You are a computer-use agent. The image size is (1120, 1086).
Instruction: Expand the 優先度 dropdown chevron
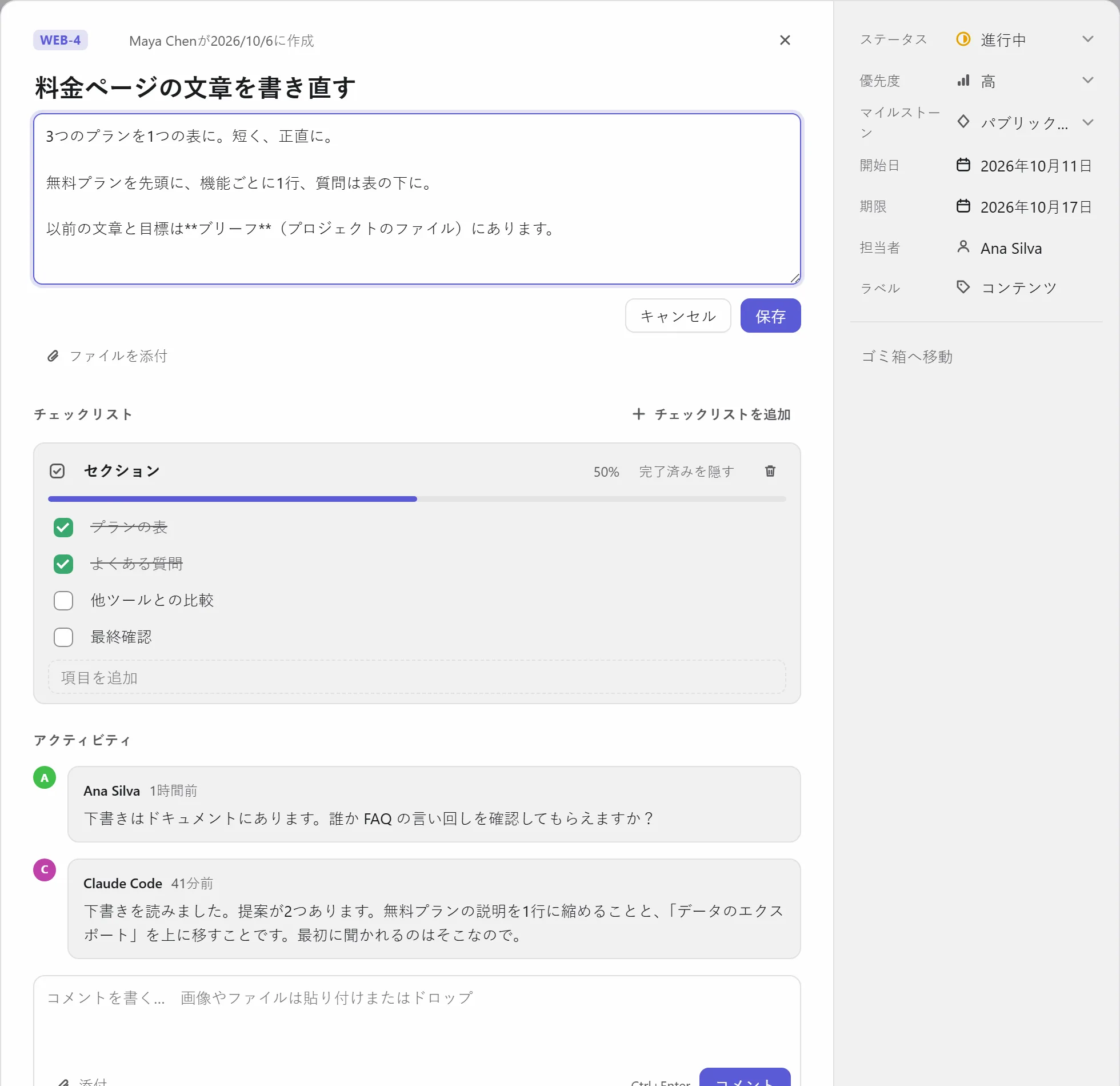pos(1087,80)
